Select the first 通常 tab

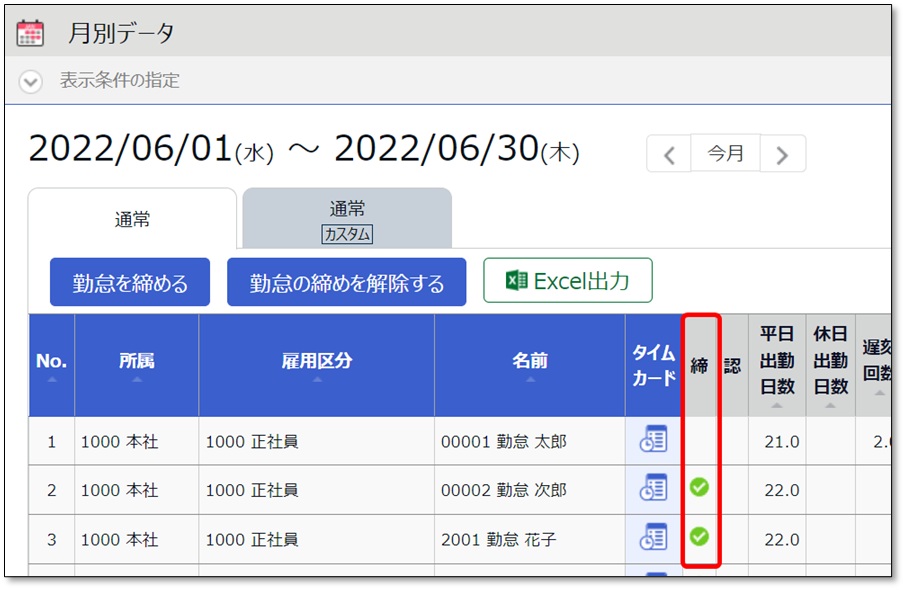[132, 220]
